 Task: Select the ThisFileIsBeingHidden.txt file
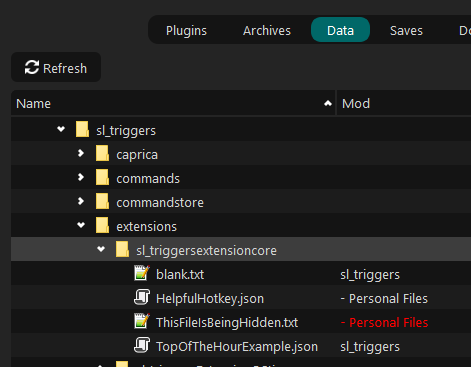point(241,321)
